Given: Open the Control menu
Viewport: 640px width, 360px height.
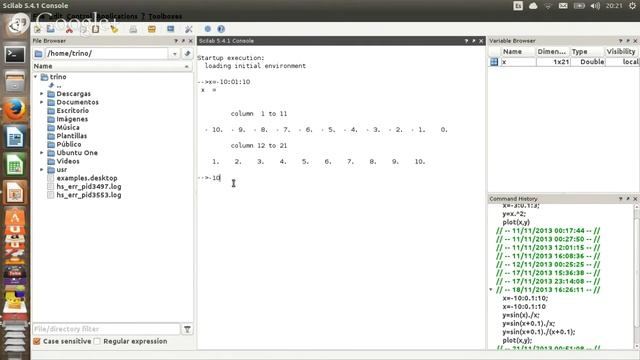Looking at the screenshot, I should coord(80,16).
